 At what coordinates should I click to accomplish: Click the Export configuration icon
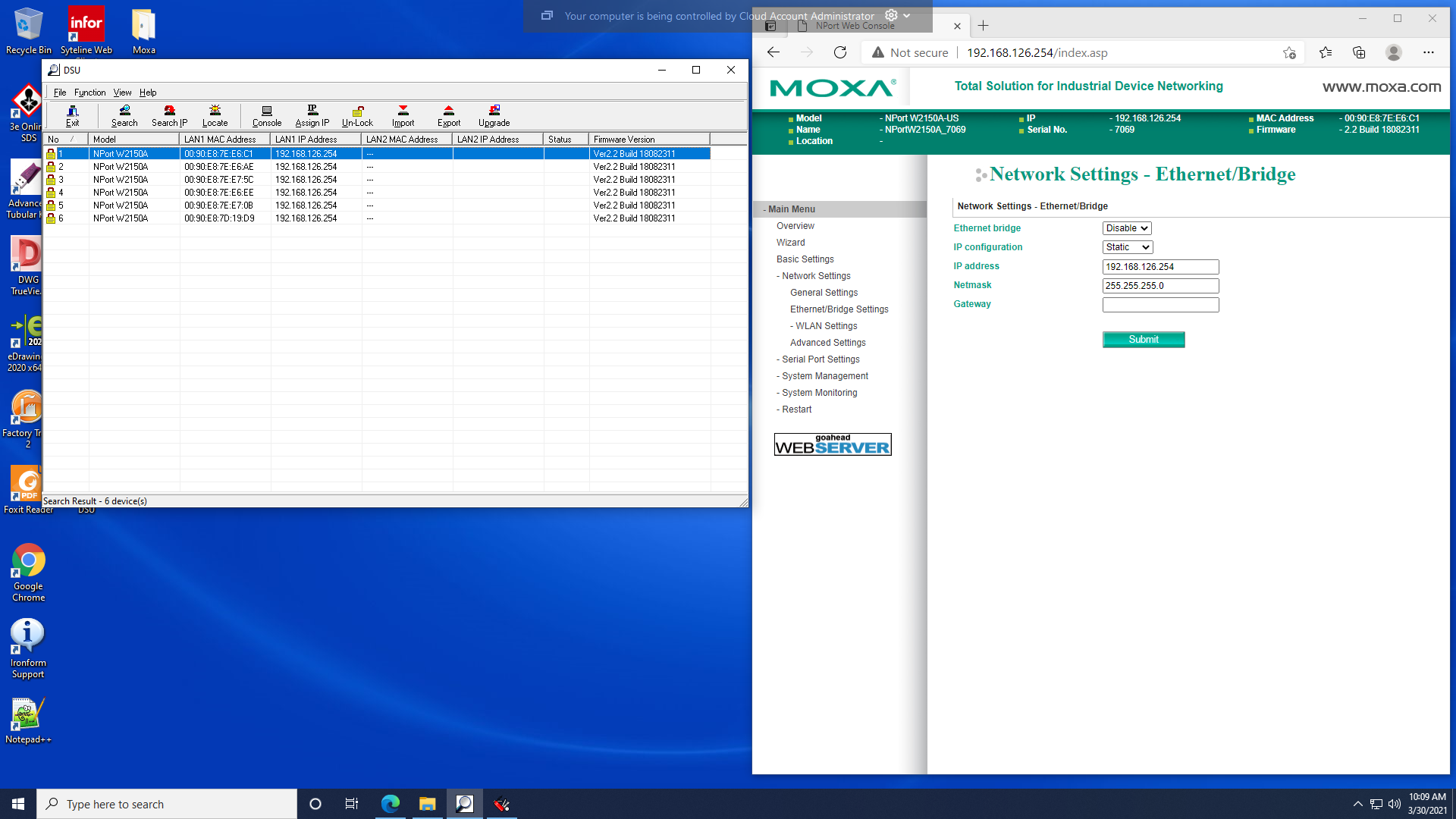pos(448,115)
